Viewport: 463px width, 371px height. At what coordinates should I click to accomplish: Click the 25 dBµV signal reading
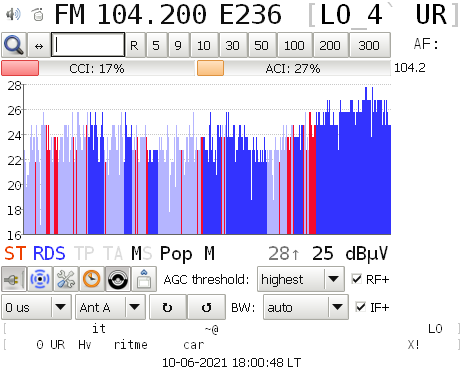(350, 254)
